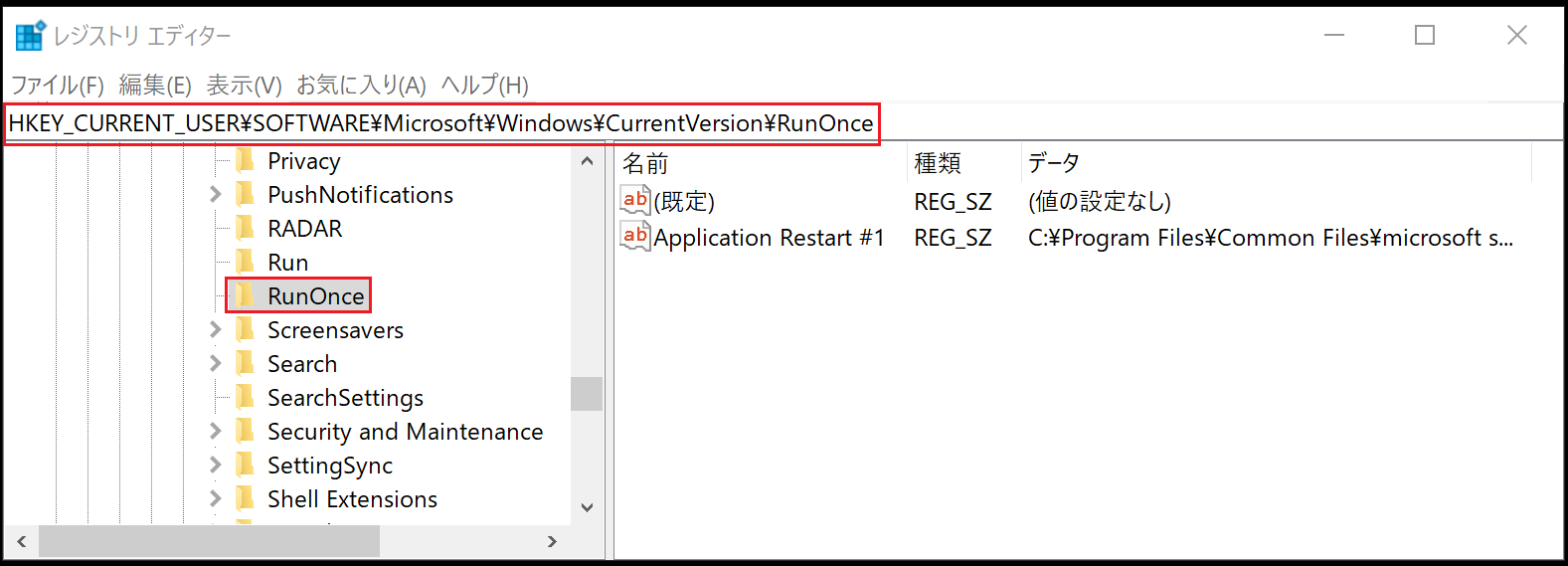Screen dimensions: 1568x566
Task: Click tree vertical scrollbar down arrow
Action: pyautogui.click(x=587, y=507)
